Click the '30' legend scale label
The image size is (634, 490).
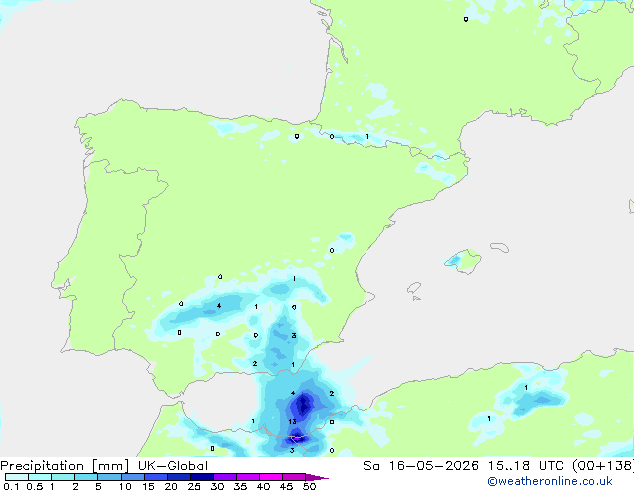point(217,486)
